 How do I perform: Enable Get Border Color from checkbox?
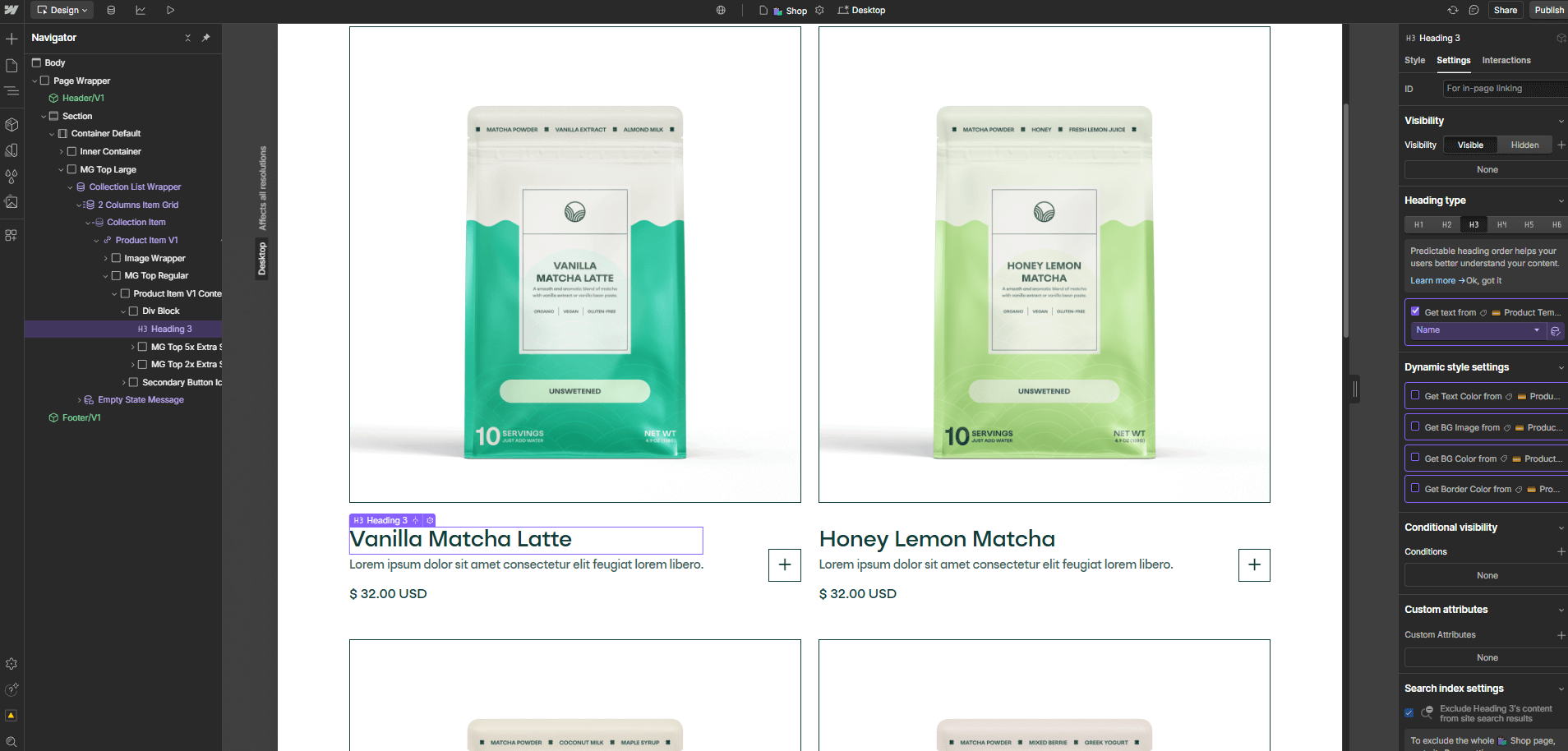coord(1415,488)
